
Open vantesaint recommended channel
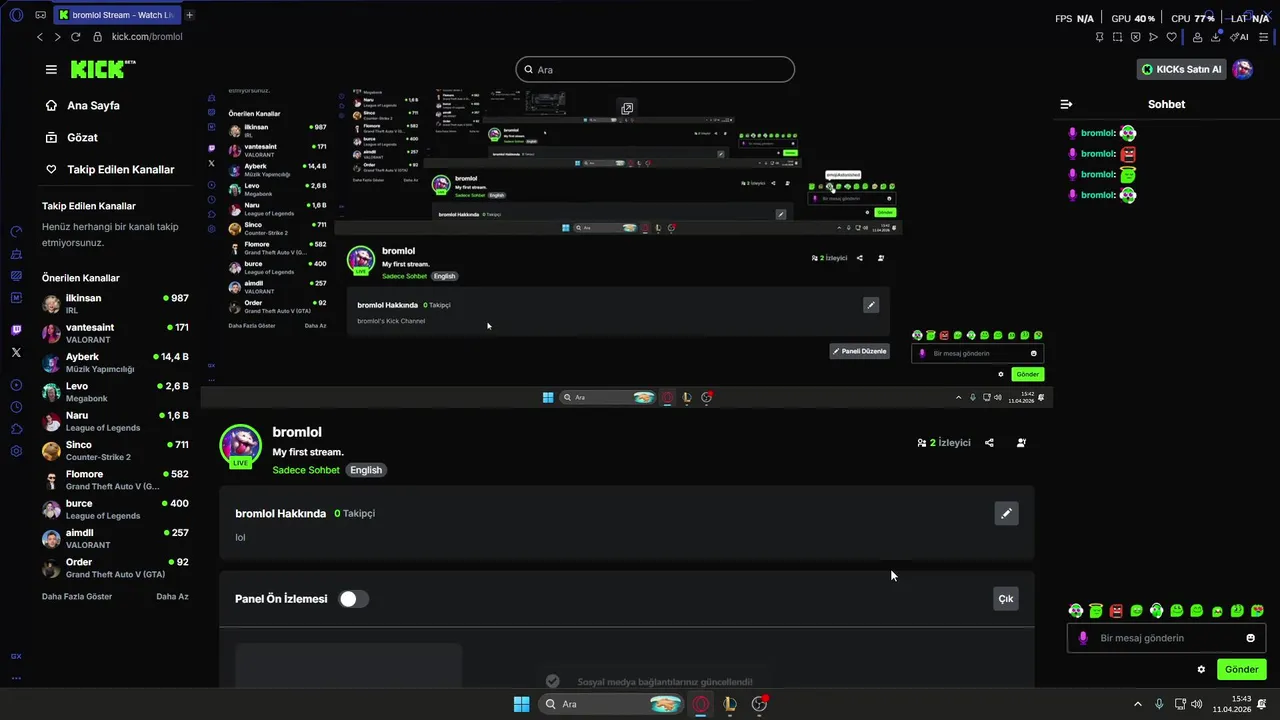coord(115,333)
